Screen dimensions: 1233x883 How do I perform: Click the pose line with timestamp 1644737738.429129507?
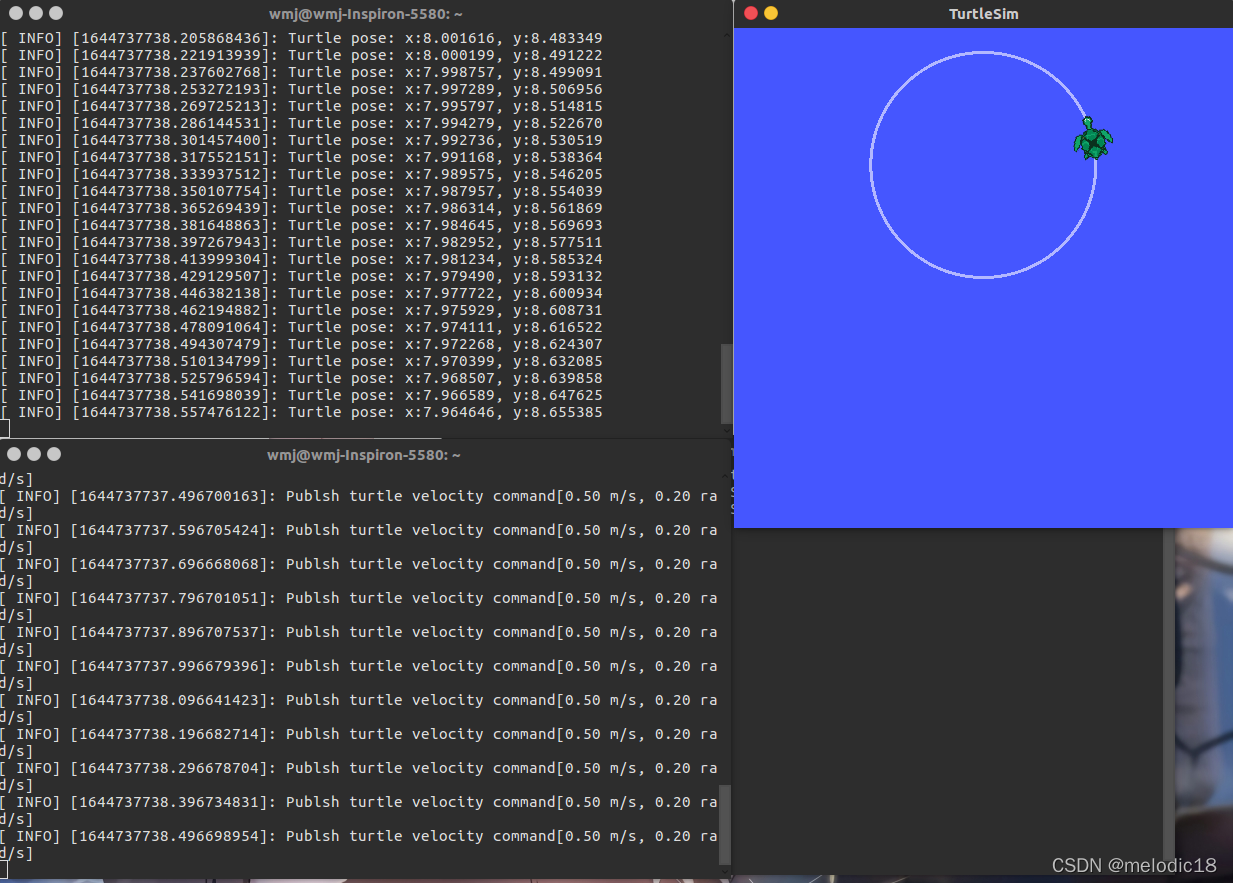point(301,276)
